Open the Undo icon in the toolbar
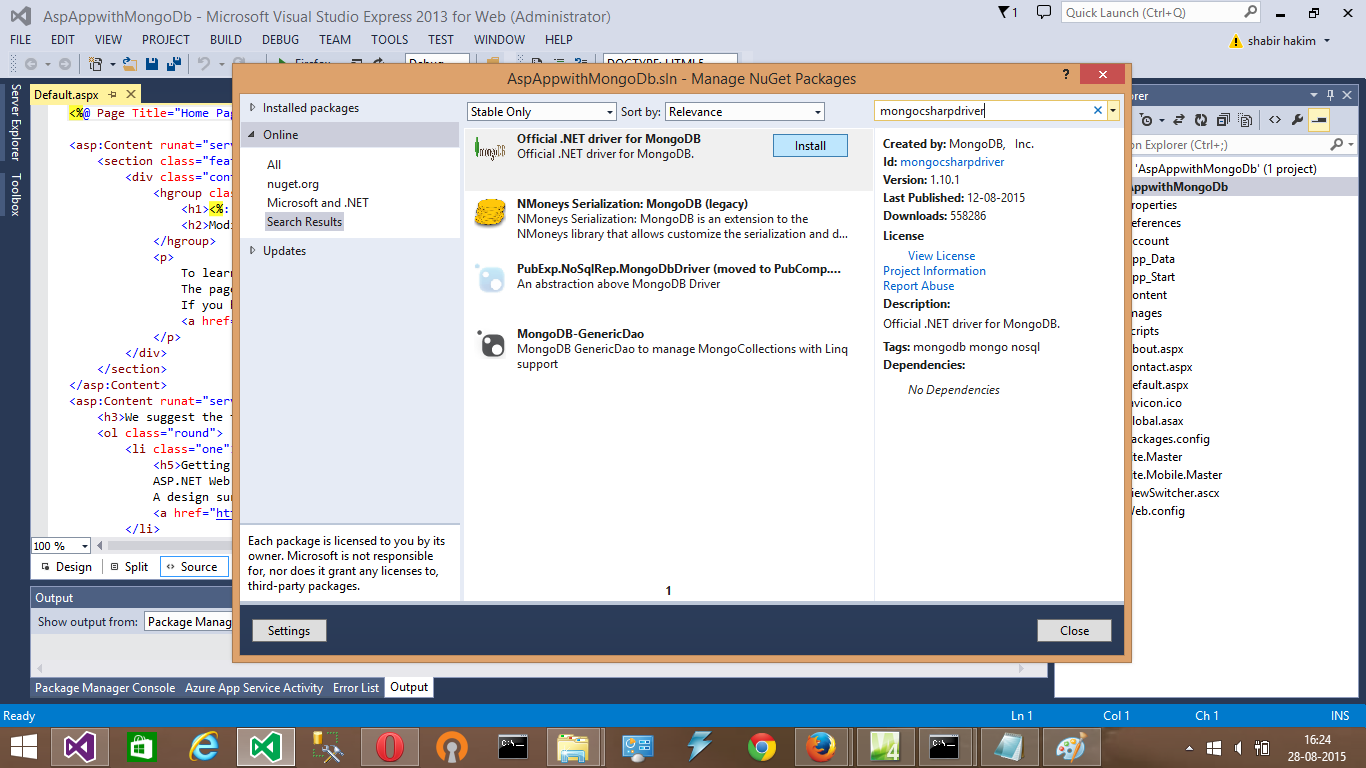This screenshot has height=768, width=1366. click(204, 63)
